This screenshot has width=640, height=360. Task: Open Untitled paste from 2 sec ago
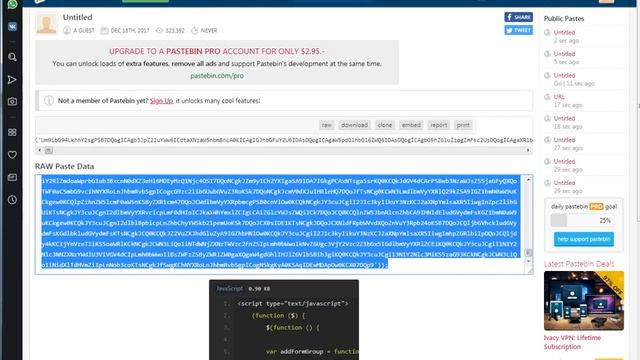coord(564,32)
